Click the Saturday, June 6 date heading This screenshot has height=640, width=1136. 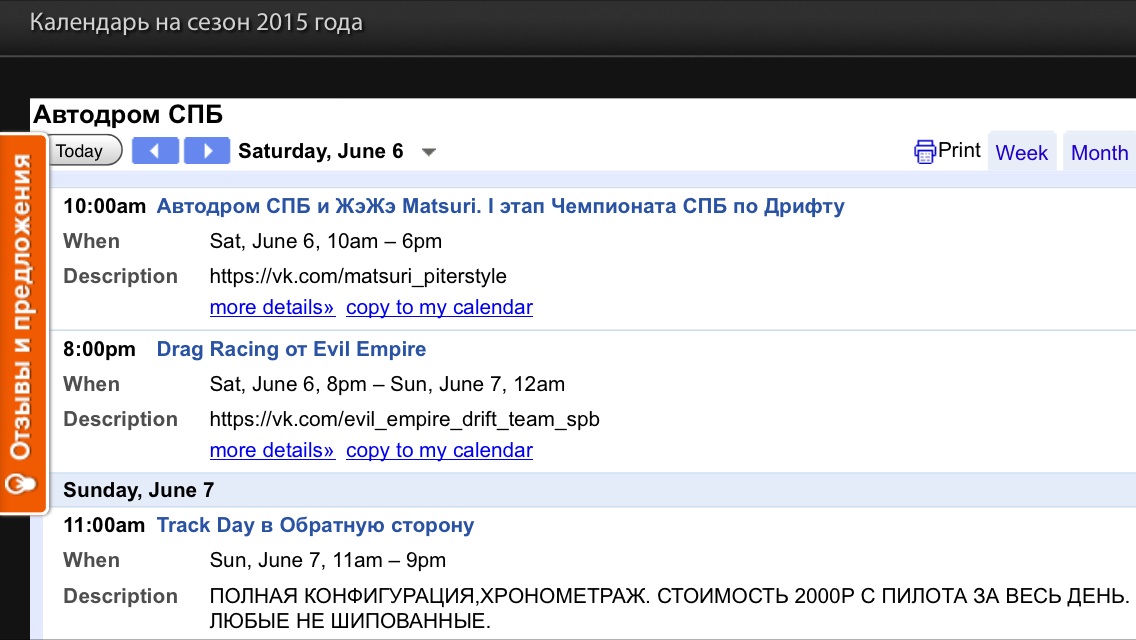(320, 152)
